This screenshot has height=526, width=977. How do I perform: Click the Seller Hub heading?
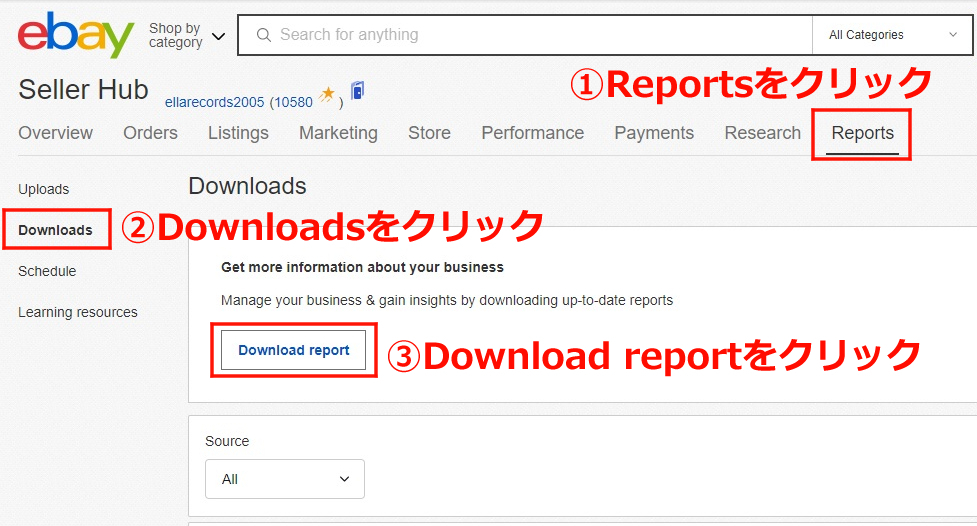pyautogui.click(x=83, y=90)
